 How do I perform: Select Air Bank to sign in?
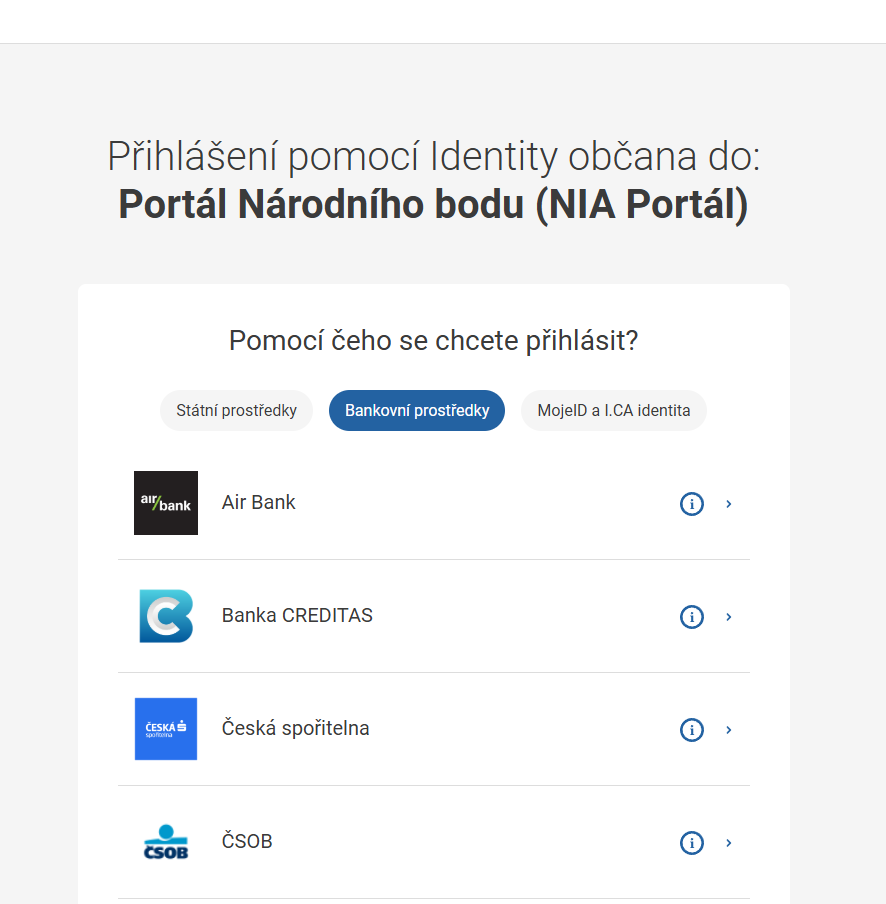258,503
